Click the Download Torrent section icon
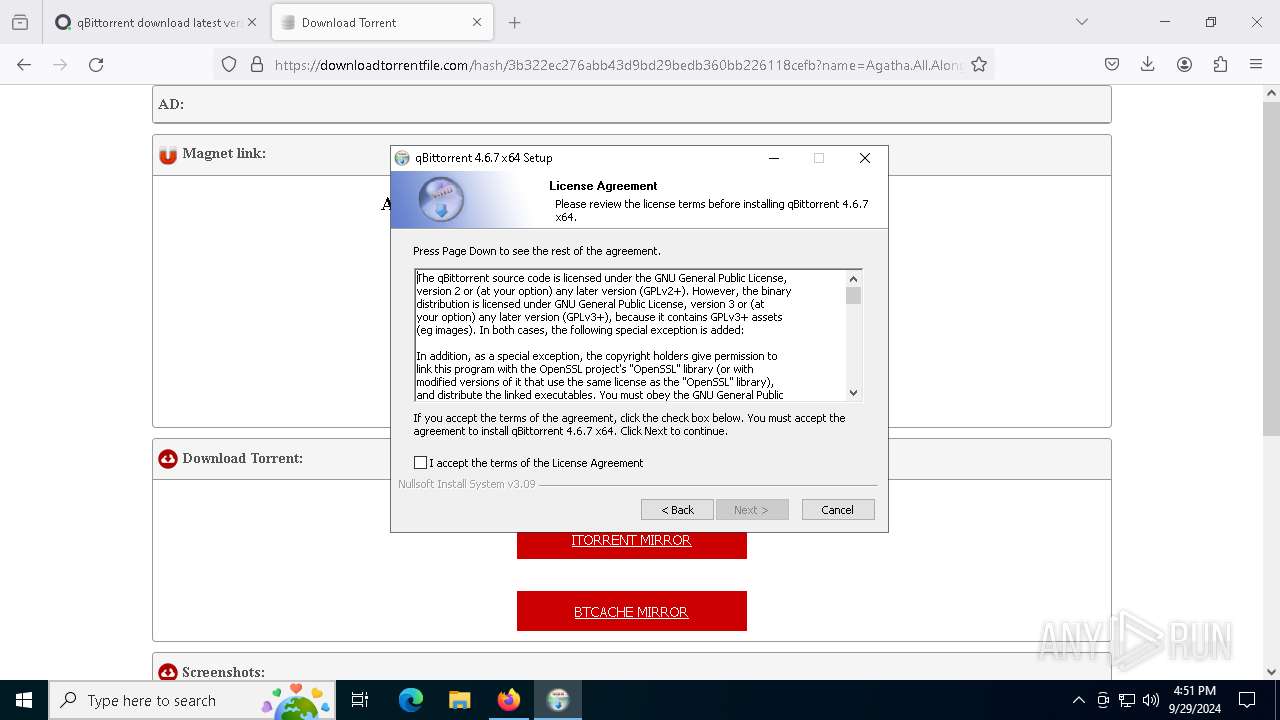 coord(168,459)
